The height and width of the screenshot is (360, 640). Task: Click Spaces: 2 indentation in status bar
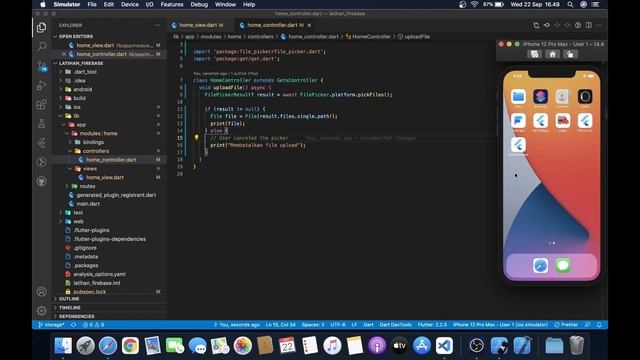313,325
